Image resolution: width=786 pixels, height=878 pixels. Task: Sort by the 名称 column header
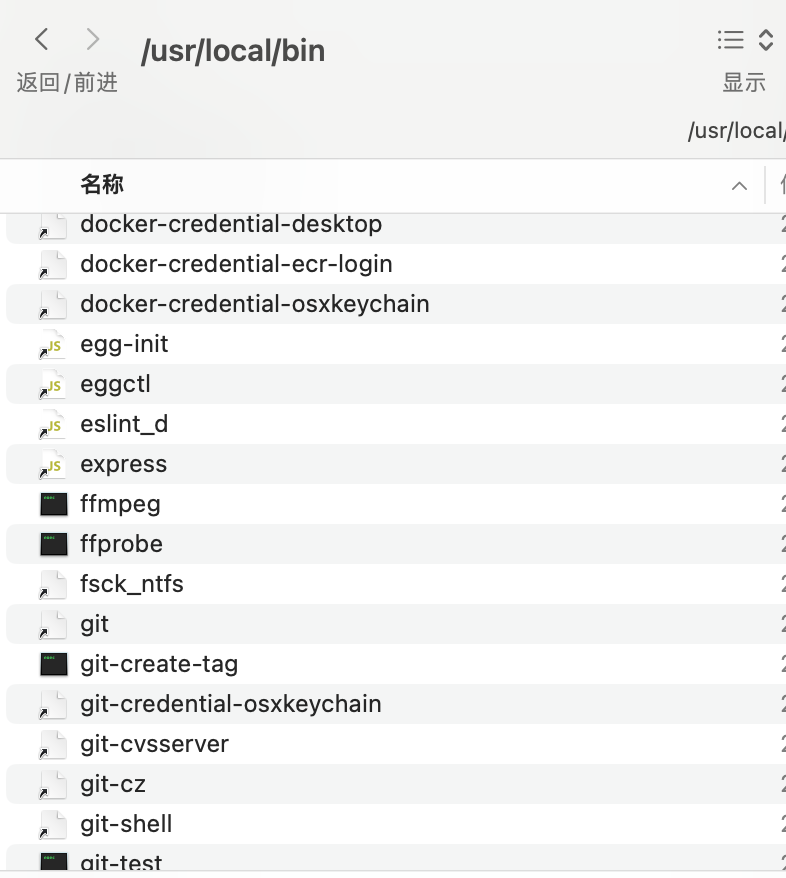coord(102,185)
